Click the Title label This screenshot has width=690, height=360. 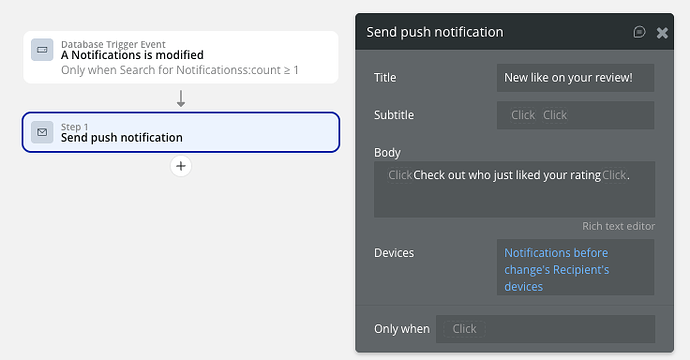click(x=385, y=78)
